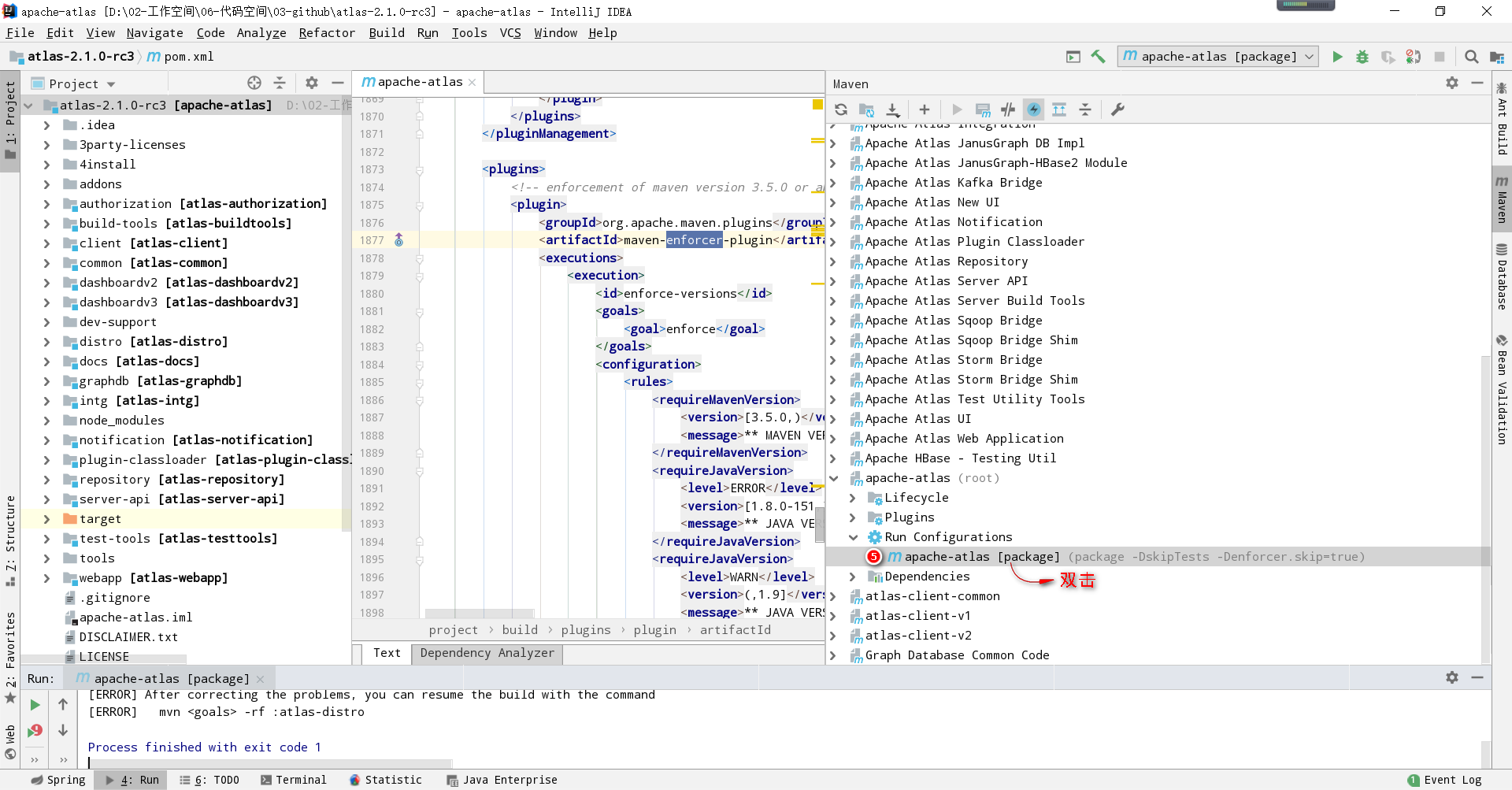This screenshot has height=790, width=1512.
Task: Click editor horizontal scrollbar
Action: pos(480,613)
